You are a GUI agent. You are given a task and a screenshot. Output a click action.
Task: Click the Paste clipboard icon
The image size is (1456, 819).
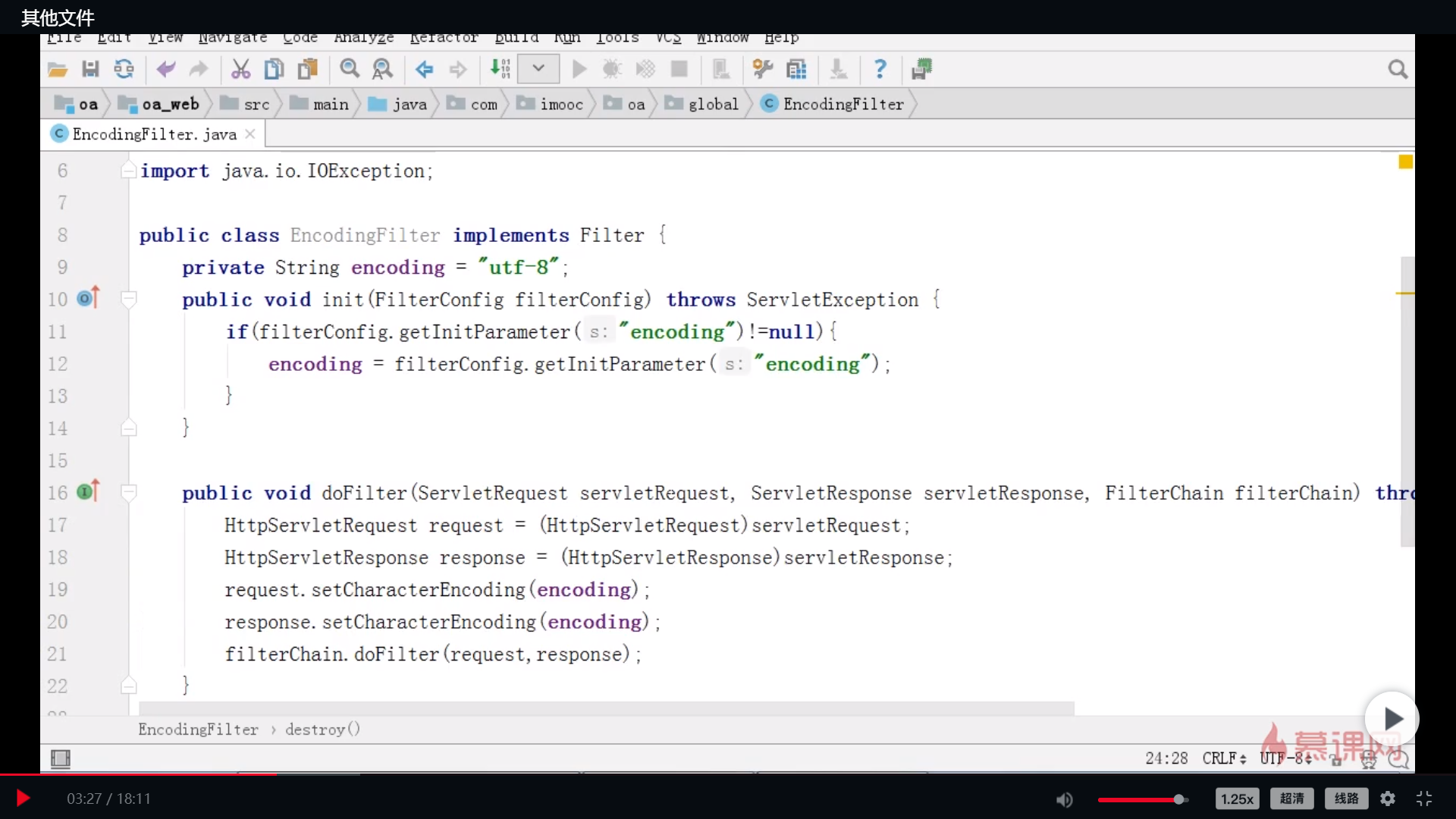pyautogui.click(x=307, y=70)
